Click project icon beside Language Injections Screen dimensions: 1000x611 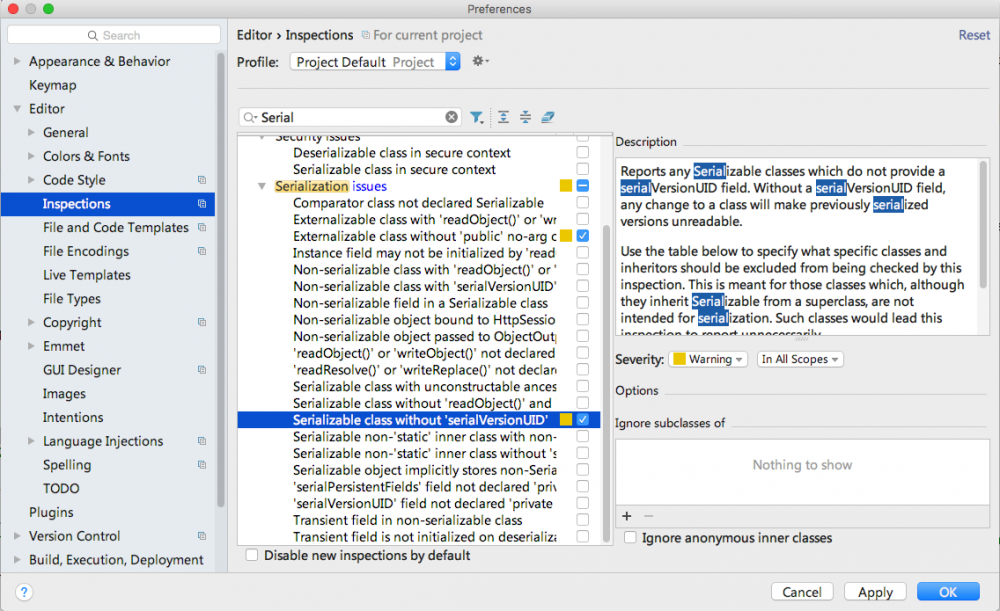click(x=202, y=441)
